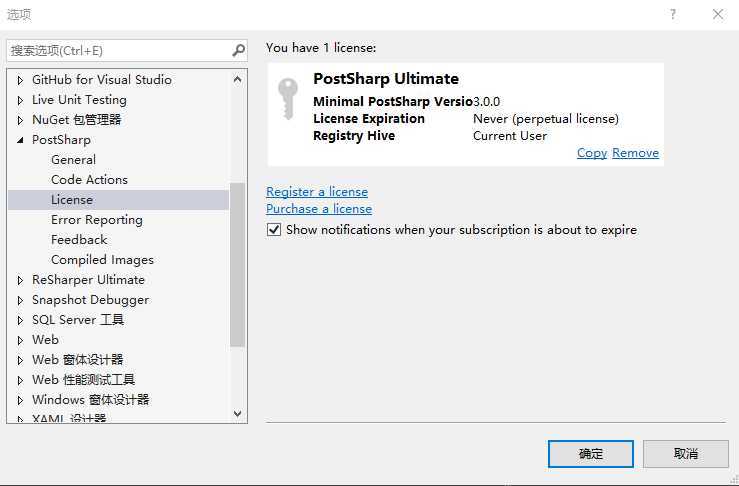Click 'Current User' registry hive value
This screenshot has width=739, height=486.
(510, 136)
